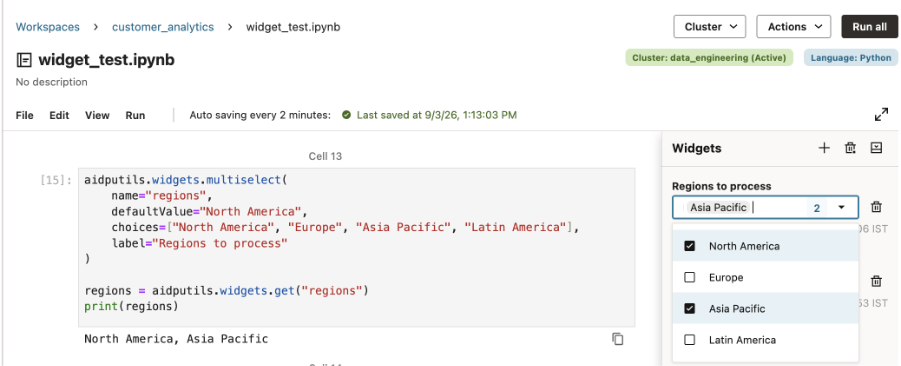
Task: Check the Europe checkbox
Action: click(690, 278)
